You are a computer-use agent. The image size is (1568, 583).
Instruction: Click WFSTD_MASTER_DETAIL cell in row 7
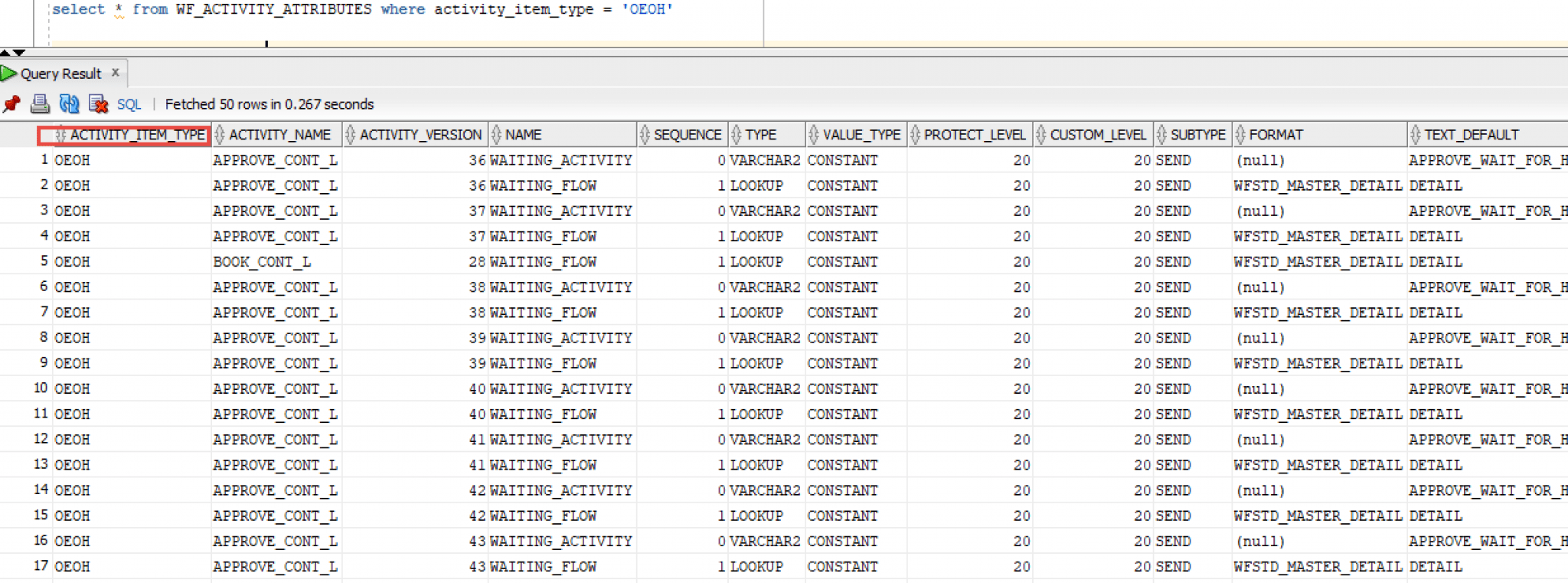pos(1319,313)
